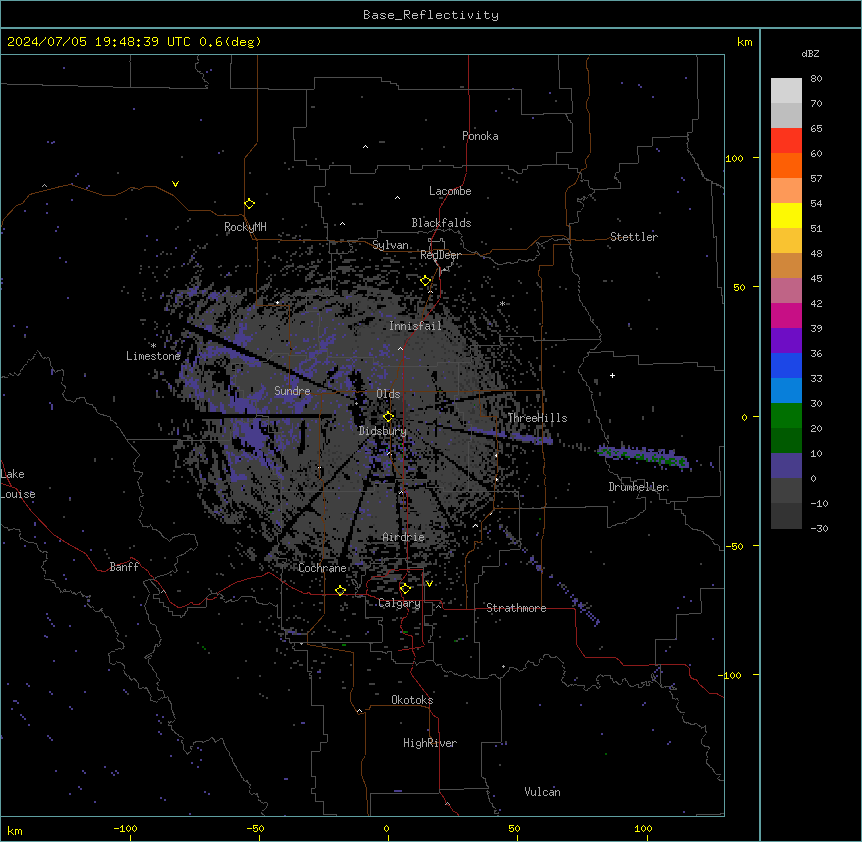This screenshot has width=862, height=842.
Task: Click the Ponoka city label
Action: (480, 136)
